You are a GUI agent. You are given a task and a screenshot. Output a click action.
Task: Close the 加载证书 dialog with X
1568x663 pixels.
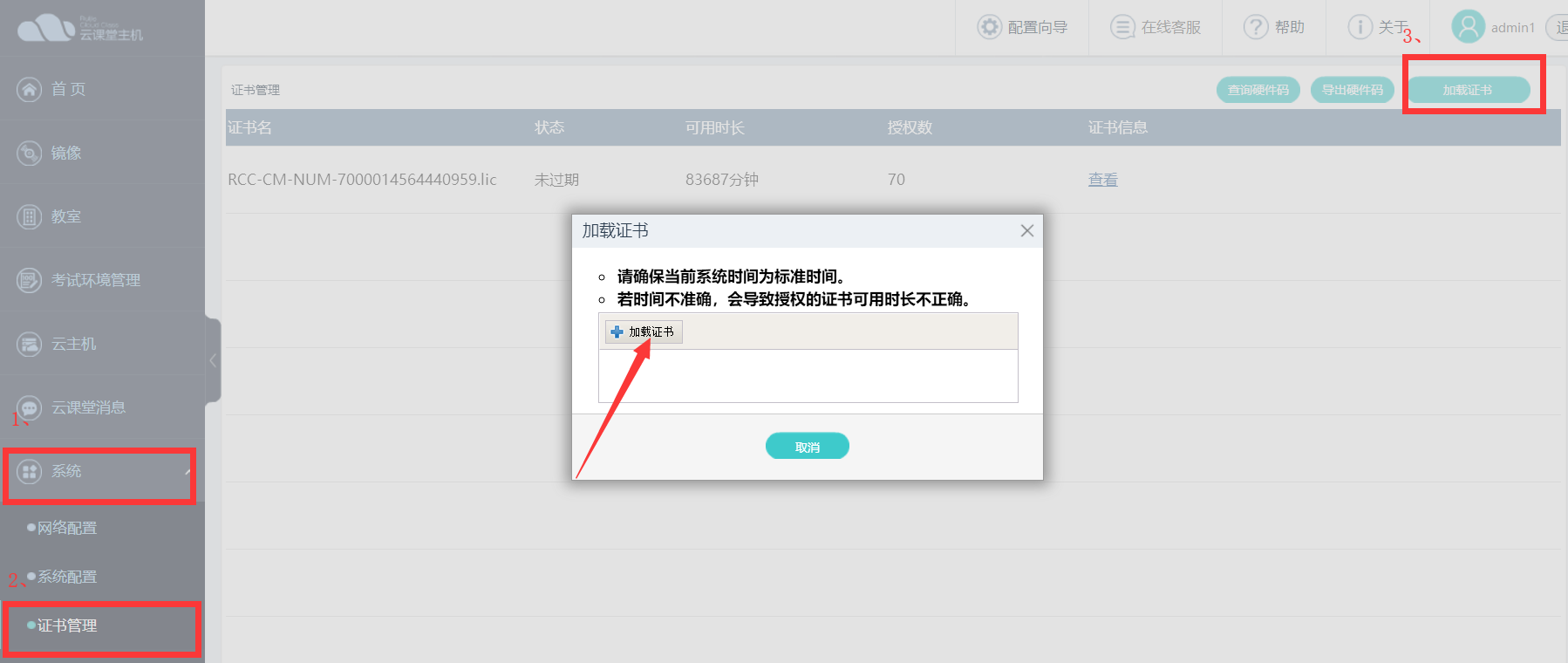pos(1026,230)
